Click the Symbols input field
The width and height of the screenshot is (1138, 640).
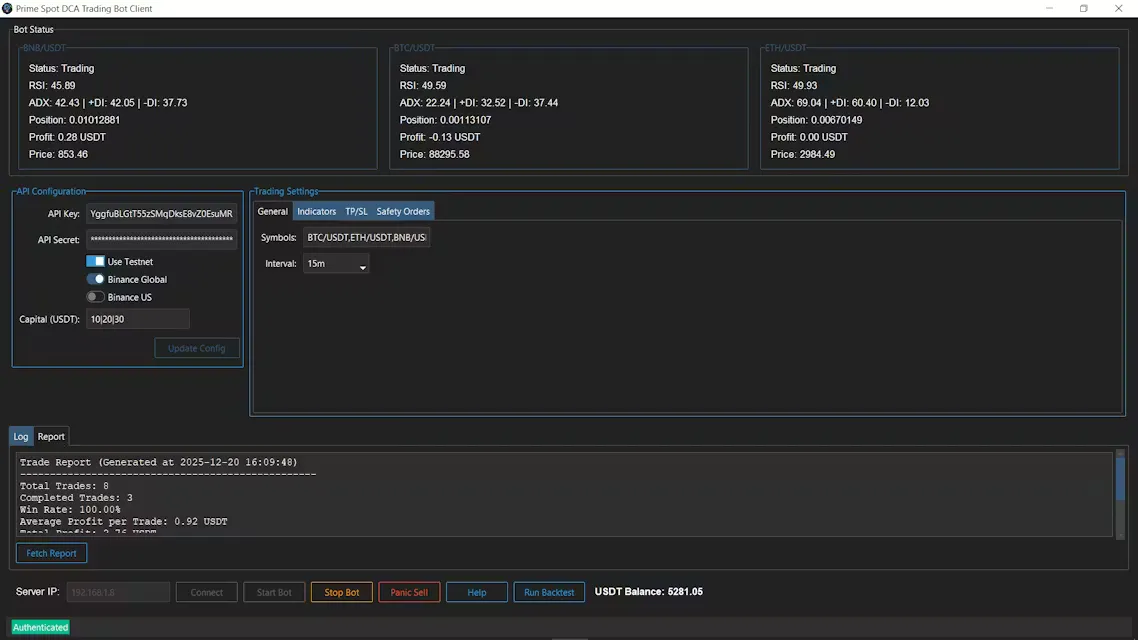[x=367, y=237]
